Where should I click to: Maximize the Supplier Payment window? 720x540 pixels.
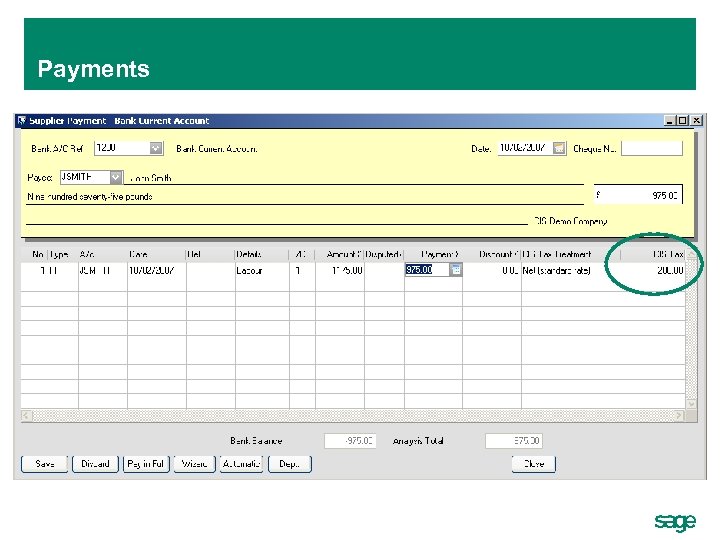click(x=683, y=121)
